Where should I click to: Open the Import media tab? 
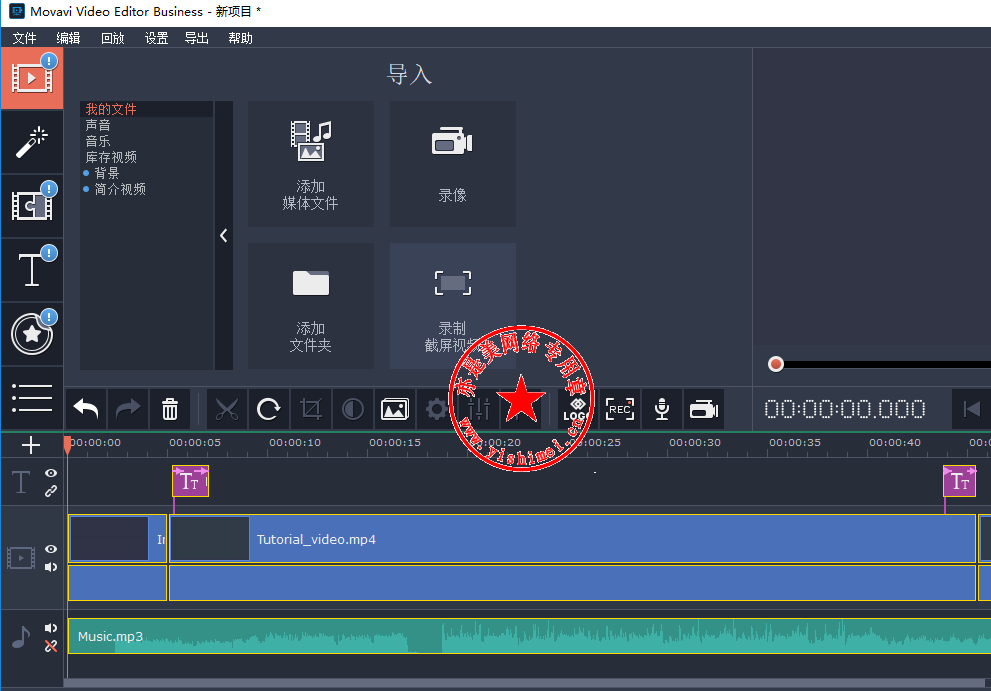click(32, 78)
